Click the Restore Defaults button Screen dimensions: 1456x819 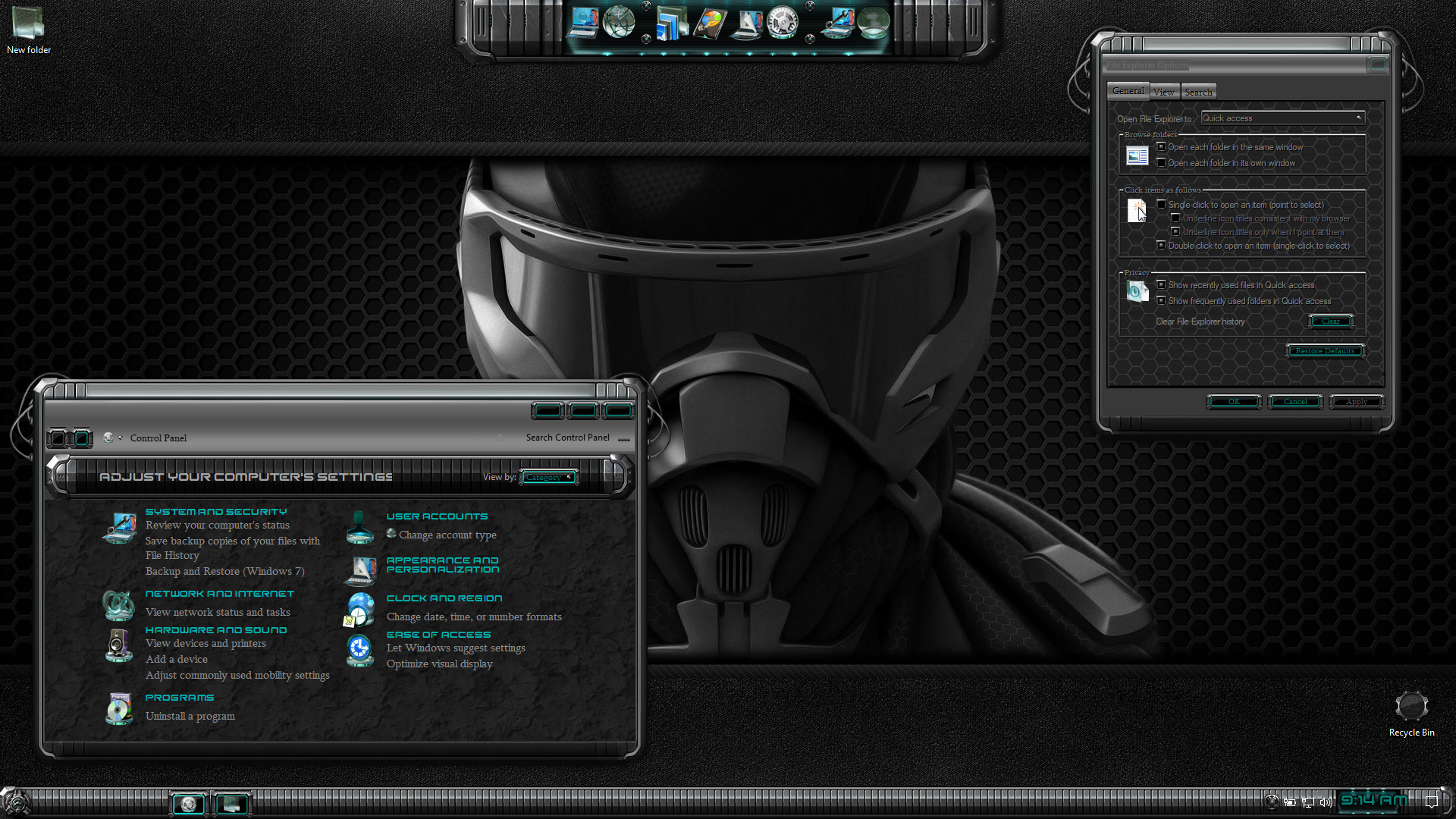pyautogui.click(x=1325, y=351)
